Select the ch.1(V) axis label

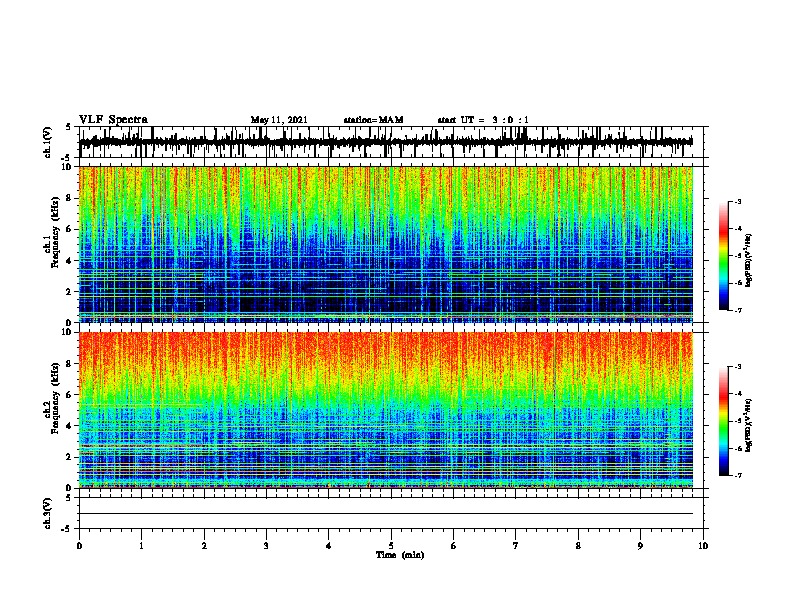(48, 142)
